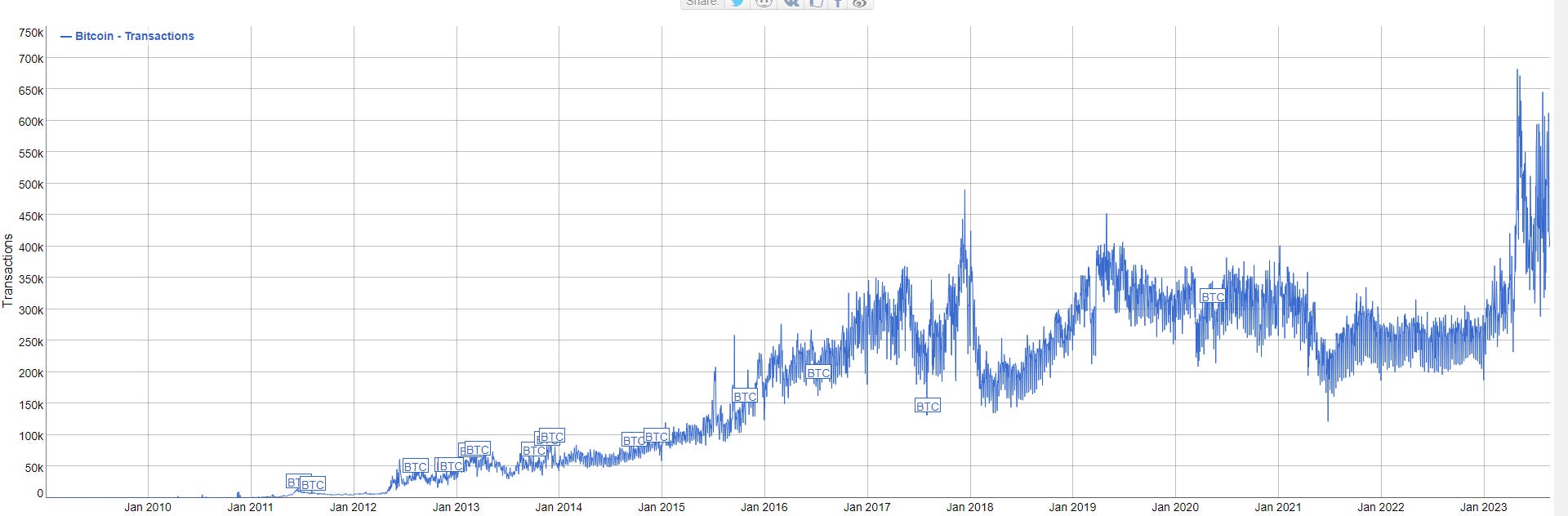Share the chart on VK
1568x516 pixels.
pos(791,3)
